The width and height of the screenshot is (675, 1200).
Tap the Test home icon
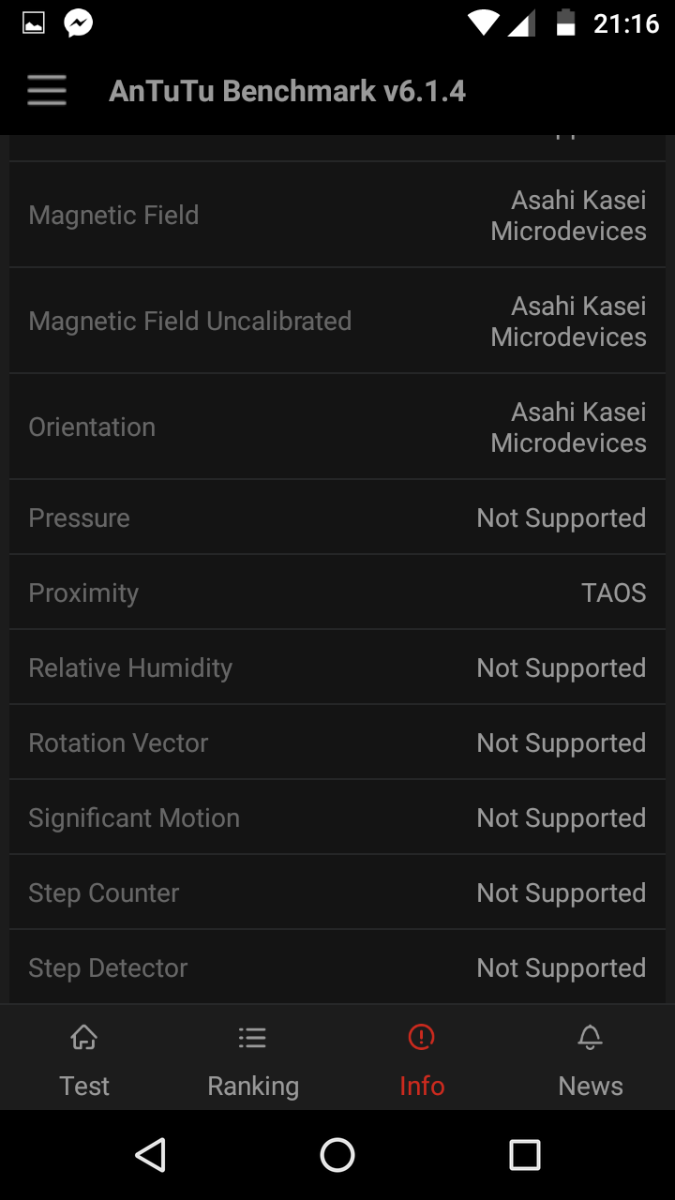pos(84,1038)
